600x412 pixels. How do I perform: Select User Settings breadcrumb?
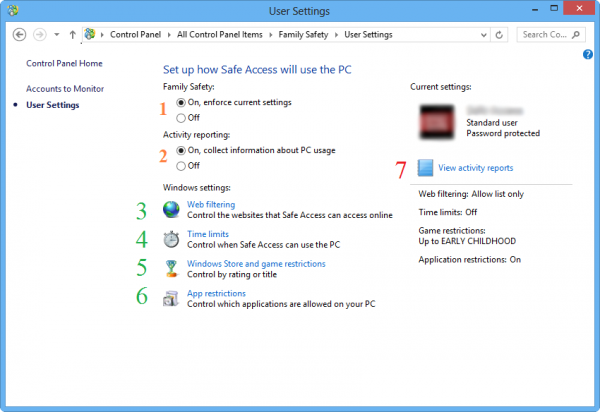click(368, 34)
